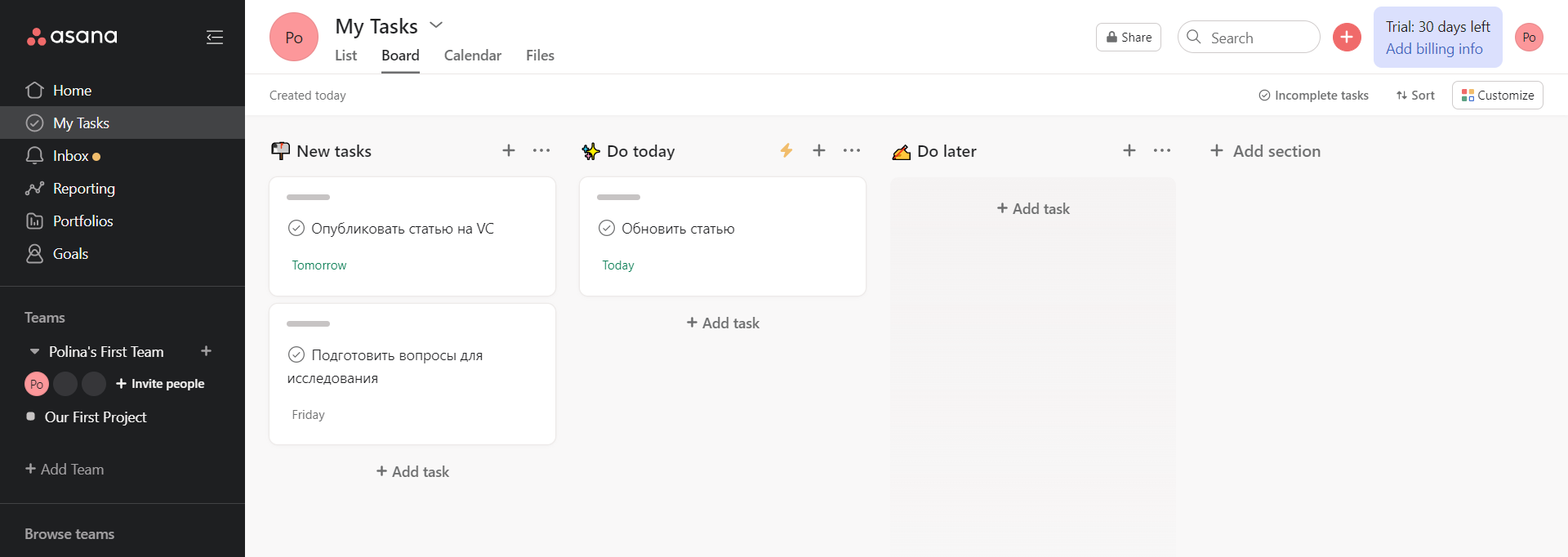Mark 'Опубликовать статью на VC' complete
The width and height of the screenshot is (1568, 557).
point(296,228)
